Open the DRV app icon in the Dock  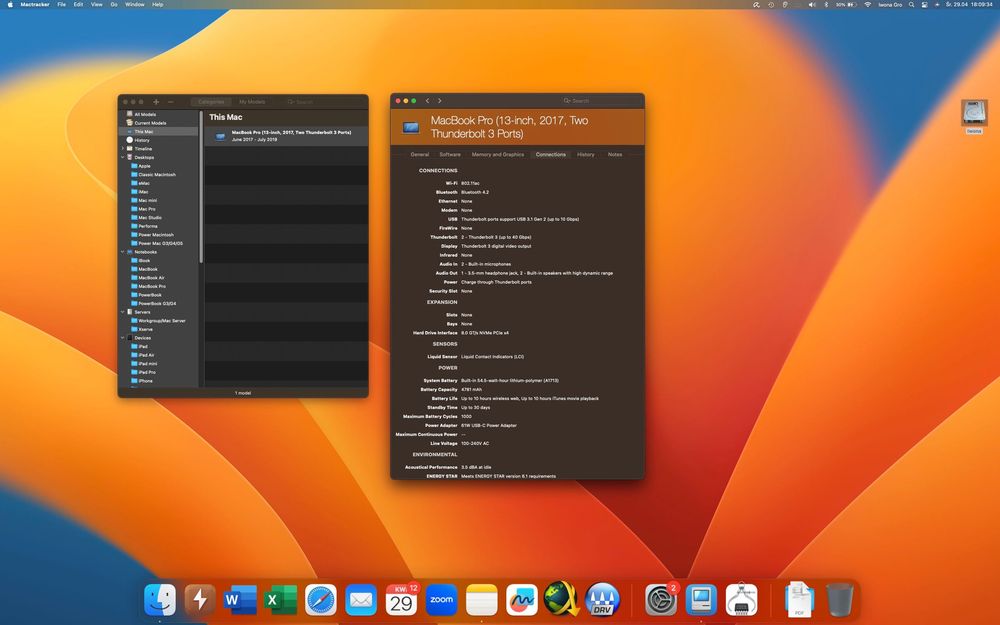602,599
